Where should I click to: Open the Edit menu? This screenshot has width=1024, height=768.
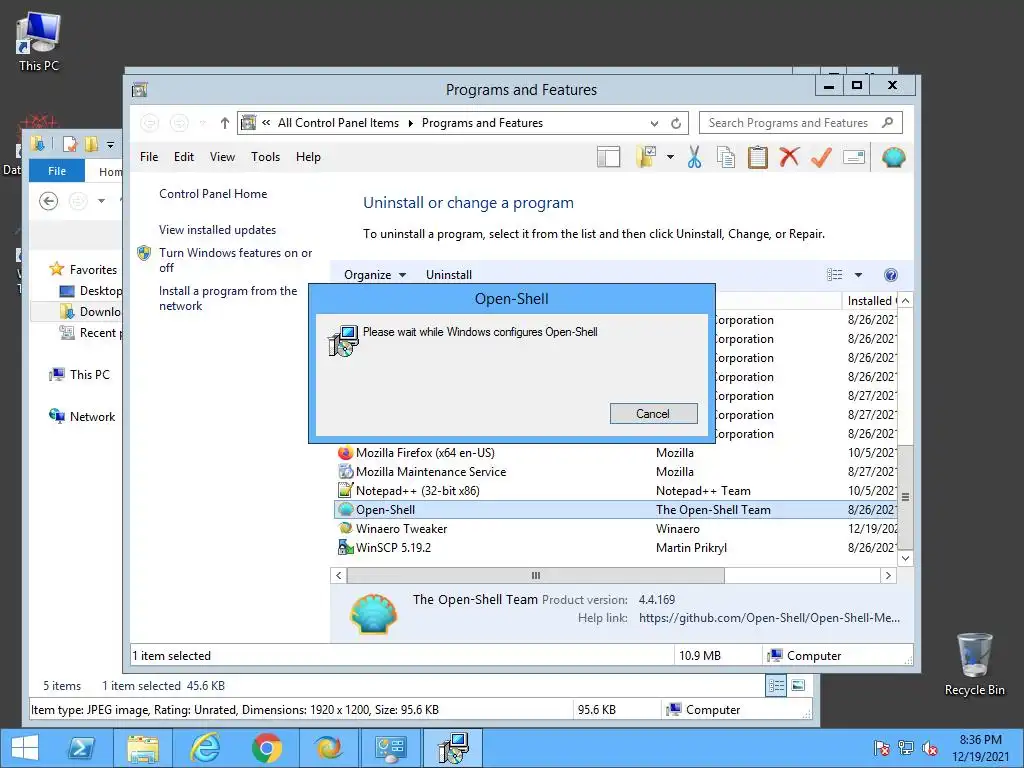pos(184,157)
